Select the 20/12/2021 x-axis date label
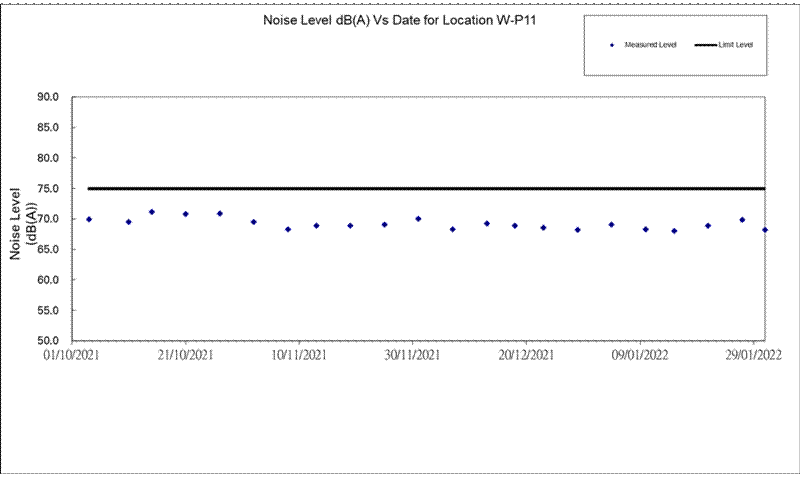Screen dimensions: 803x480 tap(526, 355)
